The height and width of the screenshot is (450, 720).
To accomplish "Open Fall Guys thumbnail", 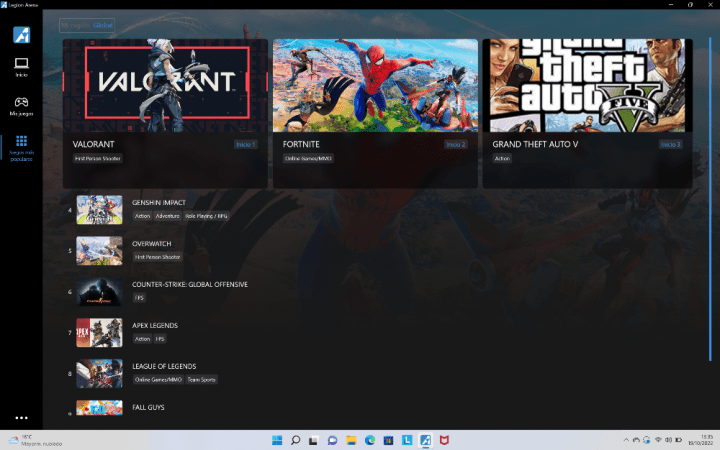I will coord(99,407).
